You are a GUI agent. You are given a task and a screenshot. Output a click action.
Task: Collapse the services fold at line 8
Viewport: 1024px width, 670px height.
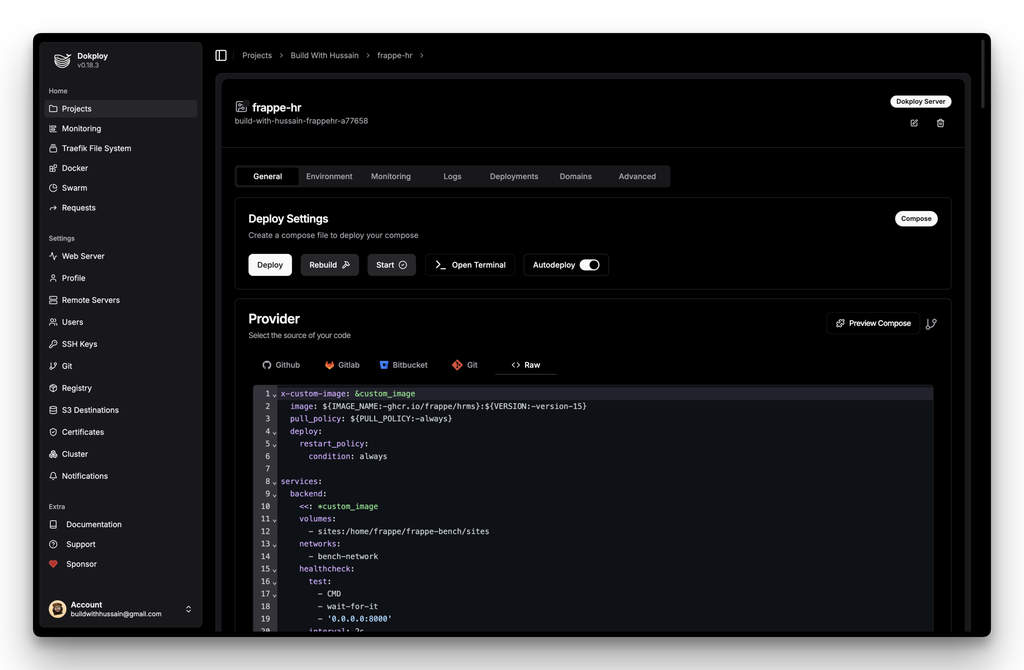click(275, 482)
